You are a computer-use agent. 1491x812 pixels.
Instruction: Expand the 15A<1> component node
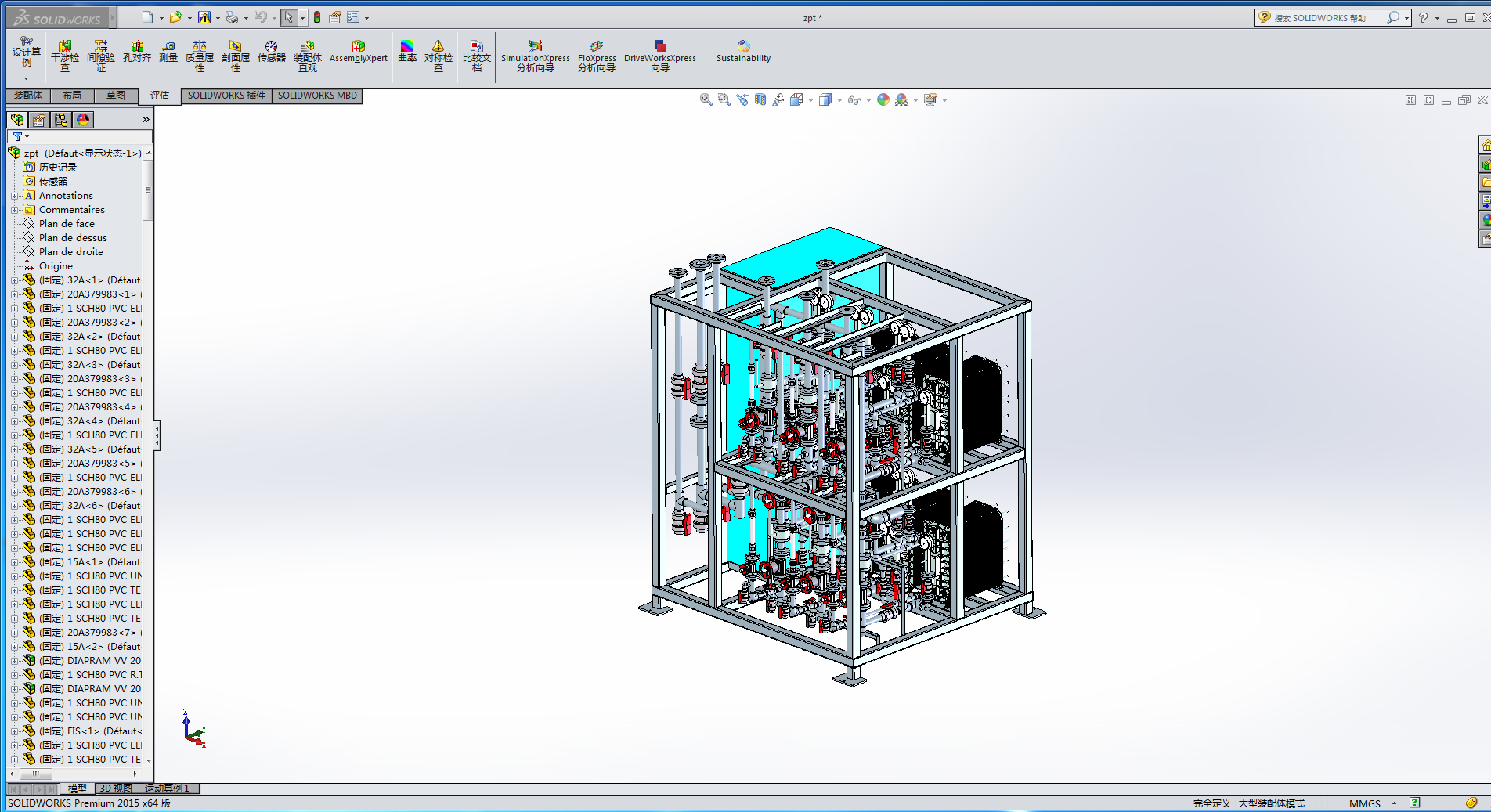(14, 562)
